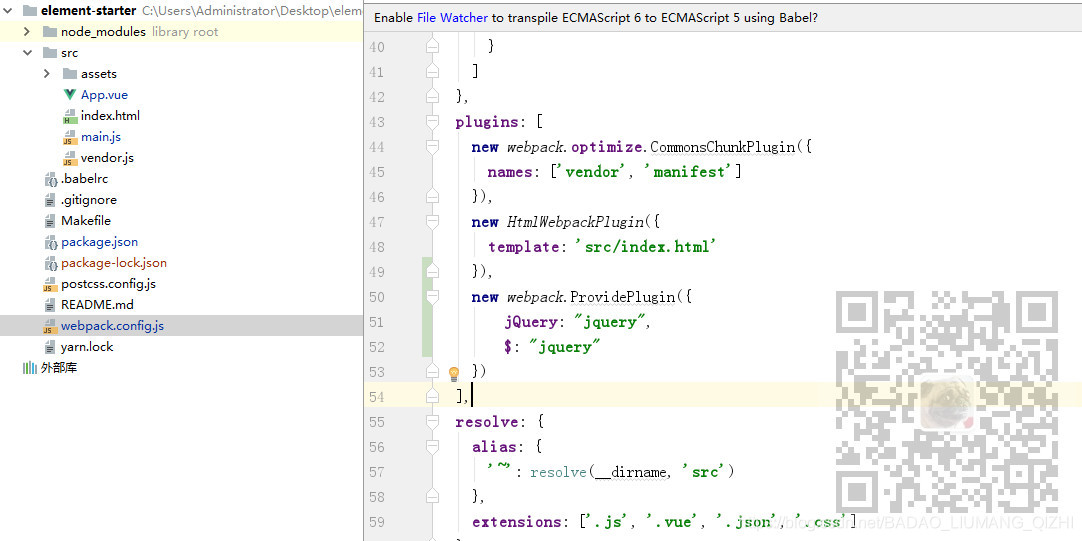Click line number 48 in the gutter

[x=377, y=247]
